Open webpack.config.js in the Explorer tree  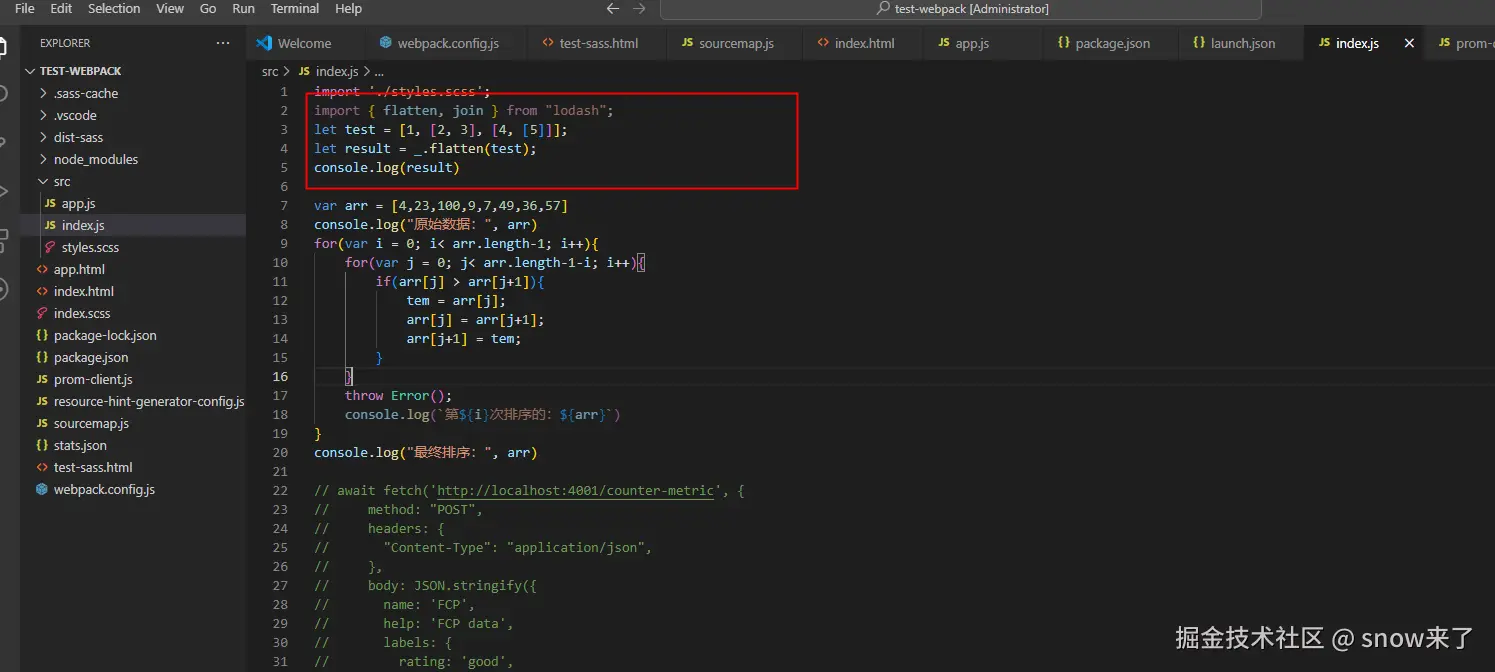pyautogui.click(x=133, y=489)
